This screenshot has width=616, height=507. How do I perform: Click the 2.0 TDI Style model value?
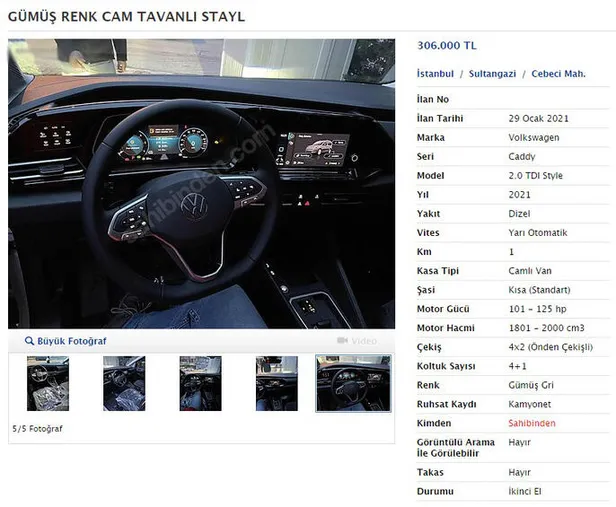point(535,176)
